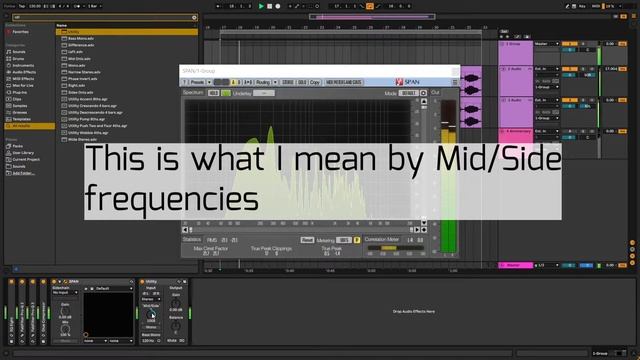Select Audio Effects category in browser
Screen dimensions: 640x360
(x=24, y=72)
